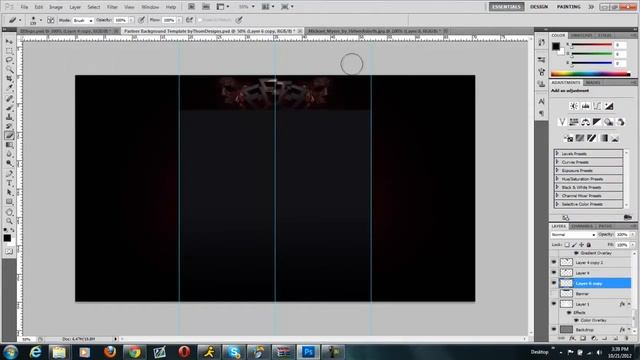Hide Layer 4 copy 2 visibility eye
The width and height of the screenshot is (640, 360).
(554, 262)
